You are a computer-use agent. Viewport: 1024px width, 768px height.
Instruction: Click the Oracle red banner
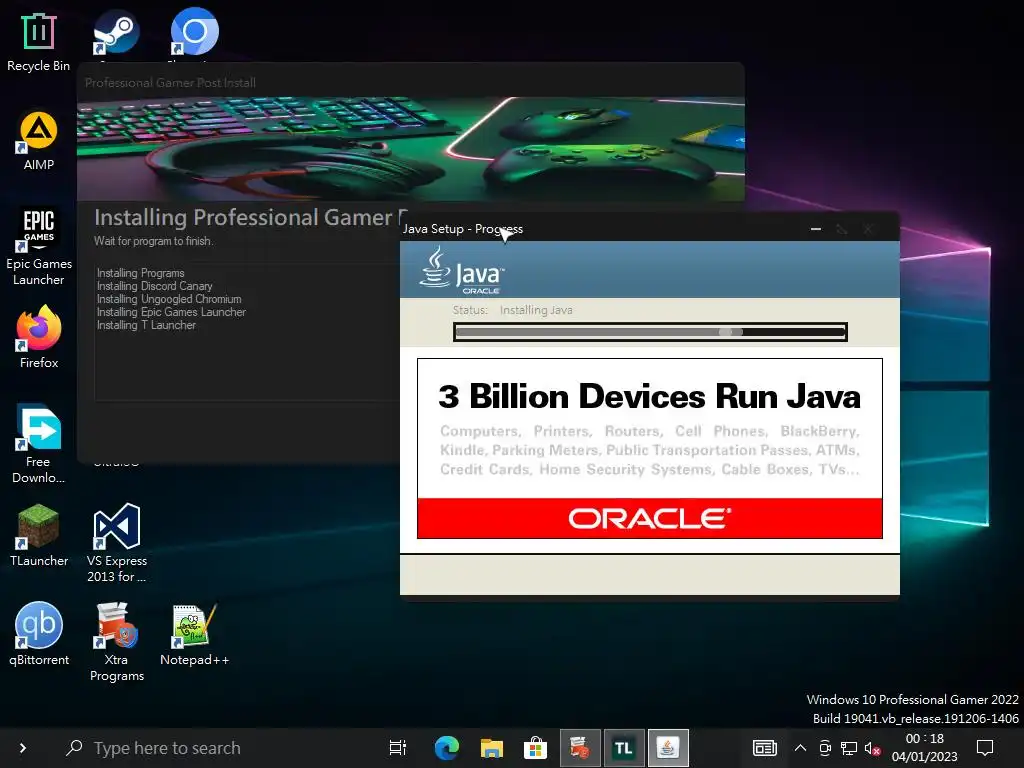pos(650,519)
